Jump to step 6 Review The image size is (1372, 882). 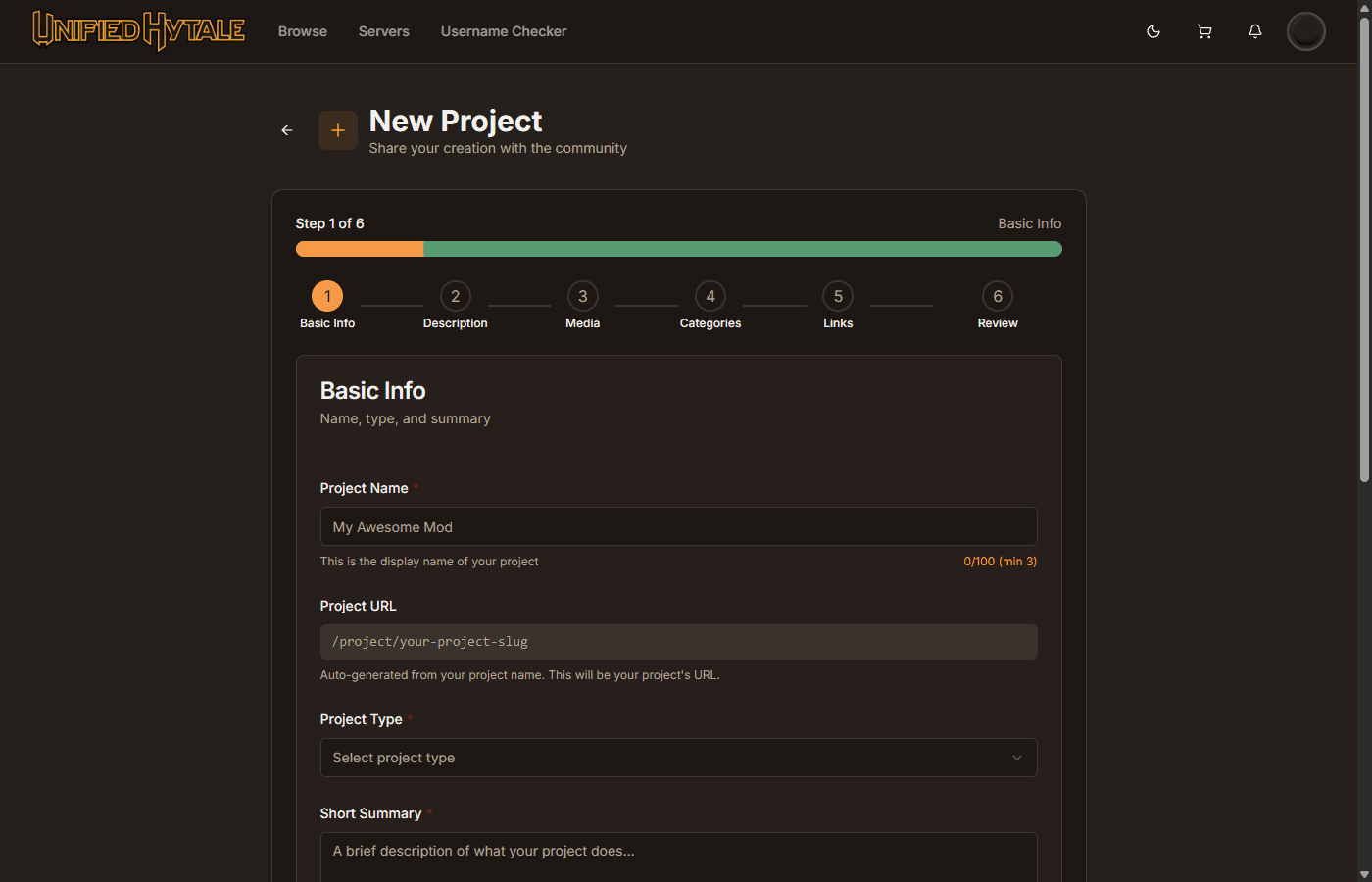pos(997,296)
